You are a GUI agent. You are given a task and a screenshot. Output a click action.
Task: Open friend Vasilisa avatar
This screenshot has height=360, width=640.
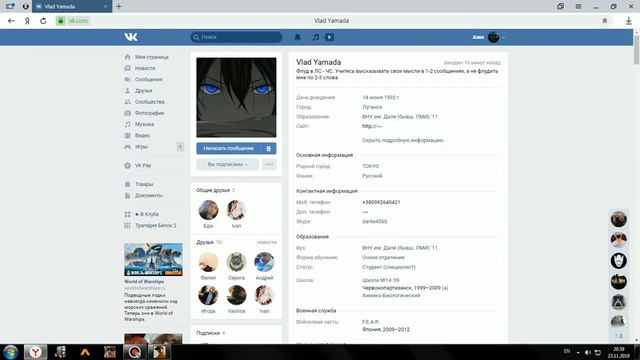[236, 295]
